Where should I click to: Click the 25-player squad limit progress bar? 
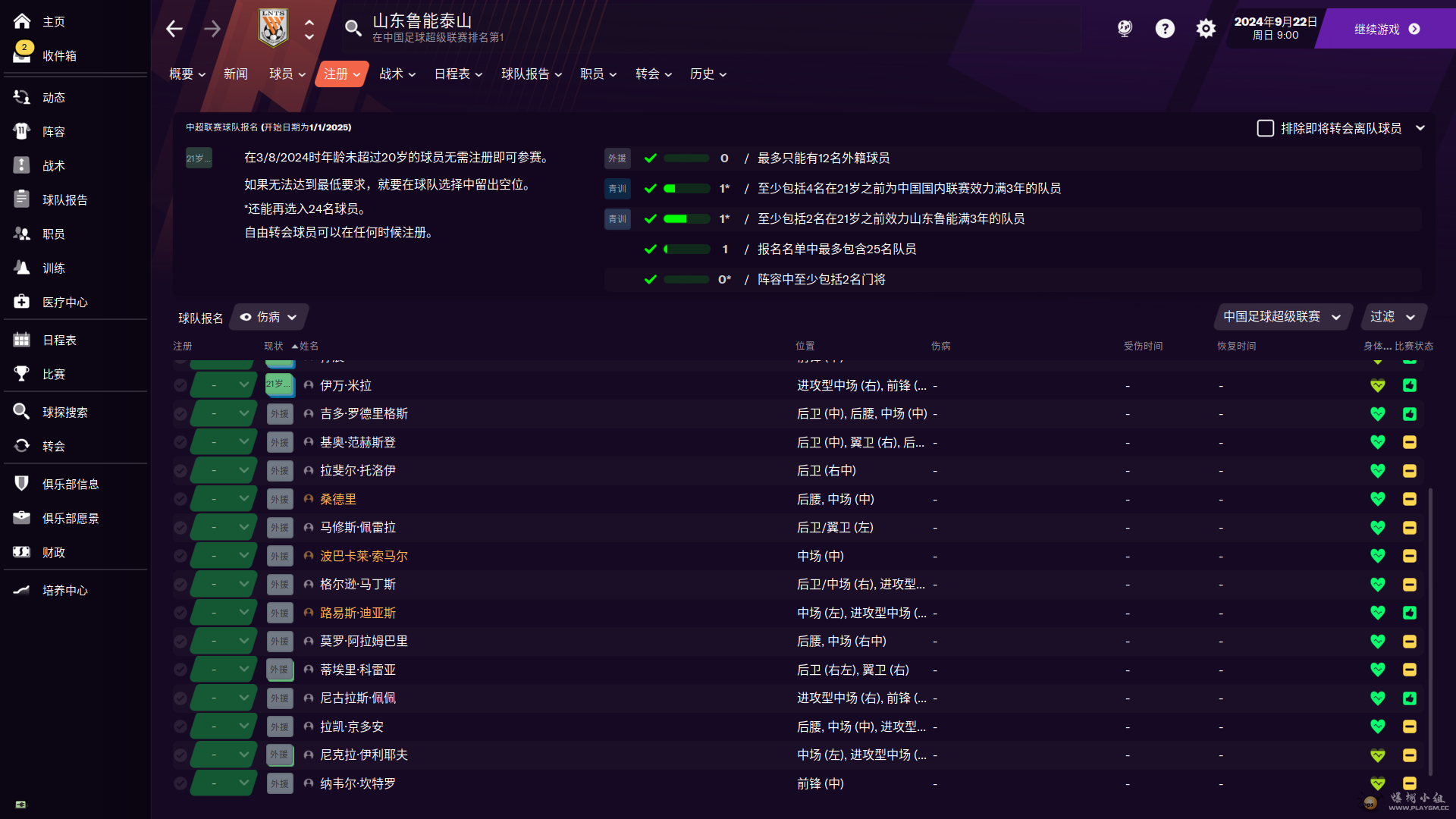(686, 249)
